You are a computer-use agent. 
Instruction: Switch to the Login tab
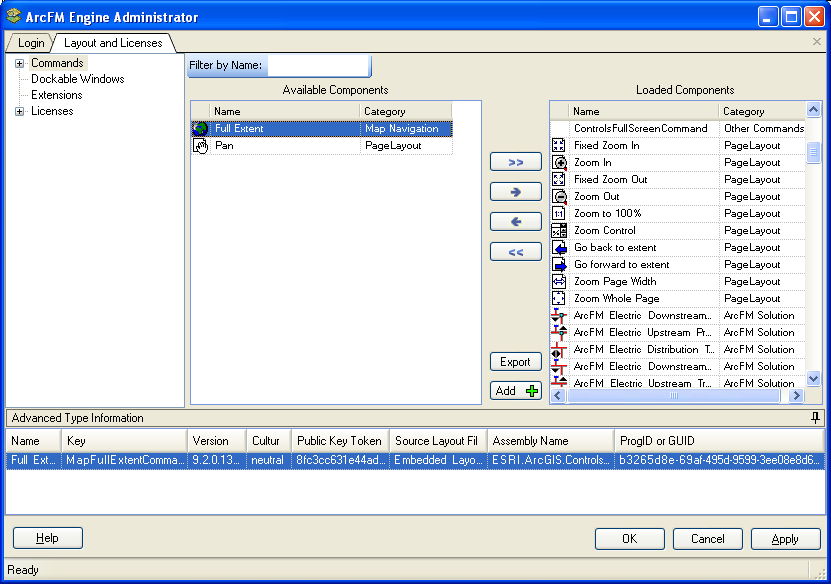(x=31, y=43)
